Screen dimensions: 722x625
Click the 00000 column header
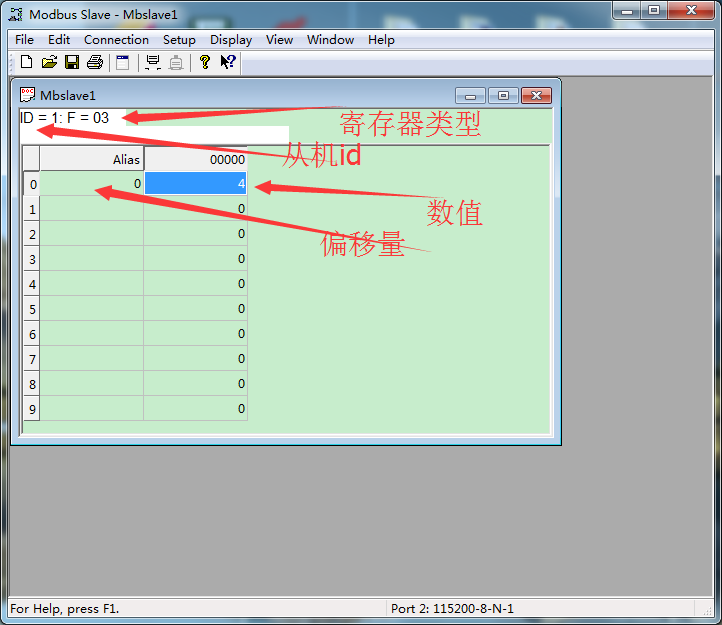pos(196,159)
